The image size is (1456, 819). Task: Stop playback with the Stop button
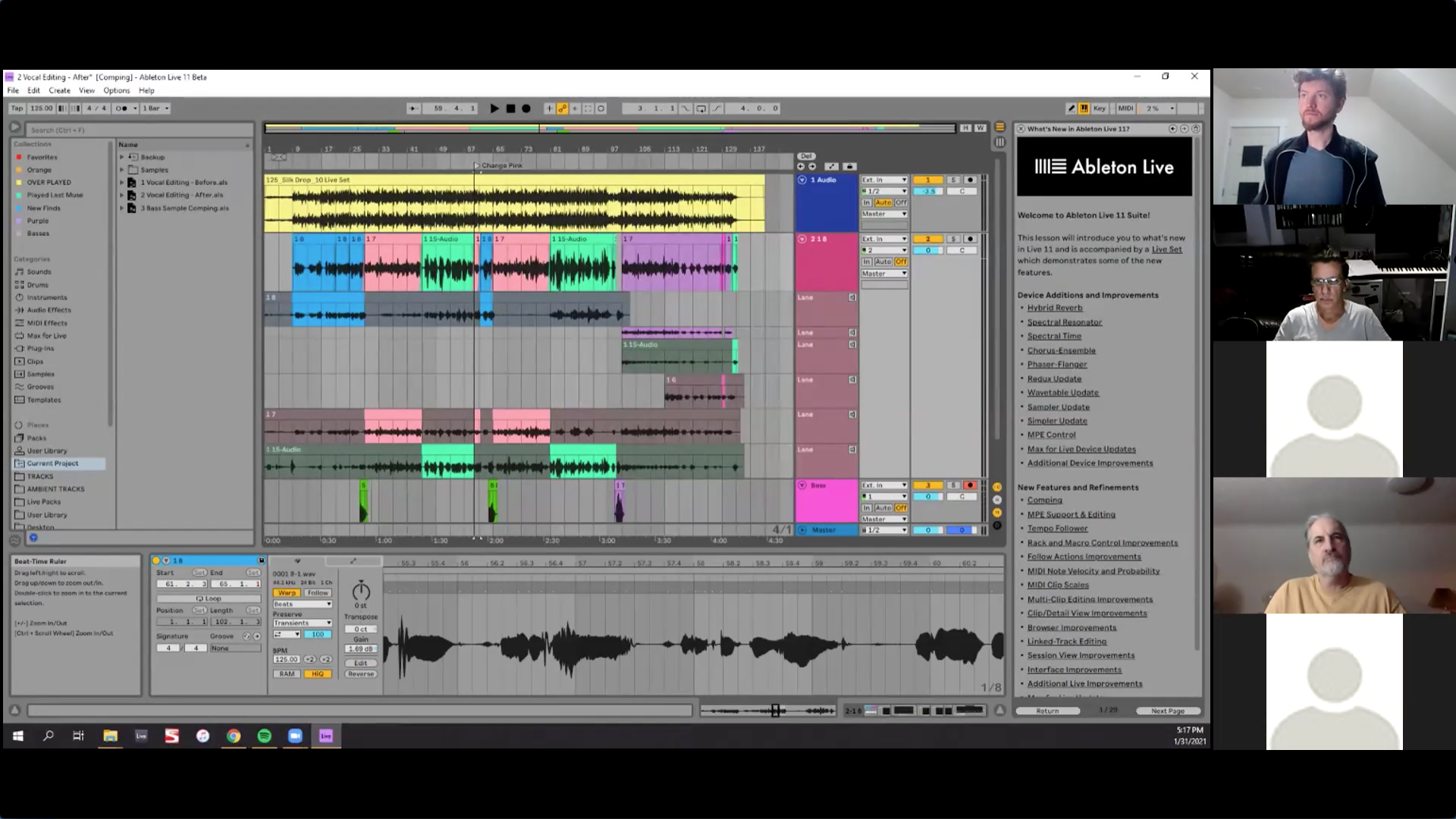pos(510,108)
